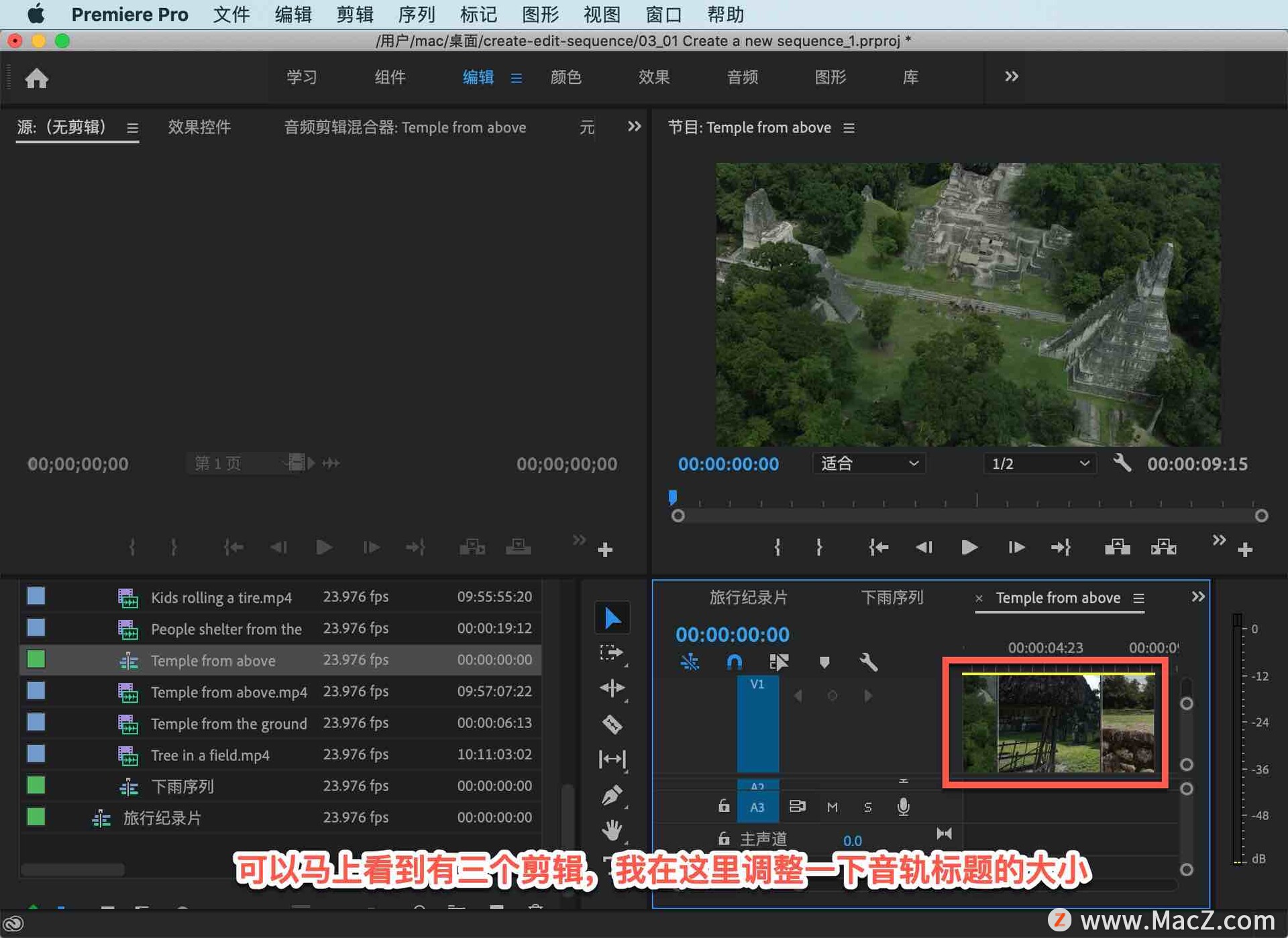Open the 适合 zoom level dropdown
The height and width of the screenshot is (938, 1288).
coord(869,463)
